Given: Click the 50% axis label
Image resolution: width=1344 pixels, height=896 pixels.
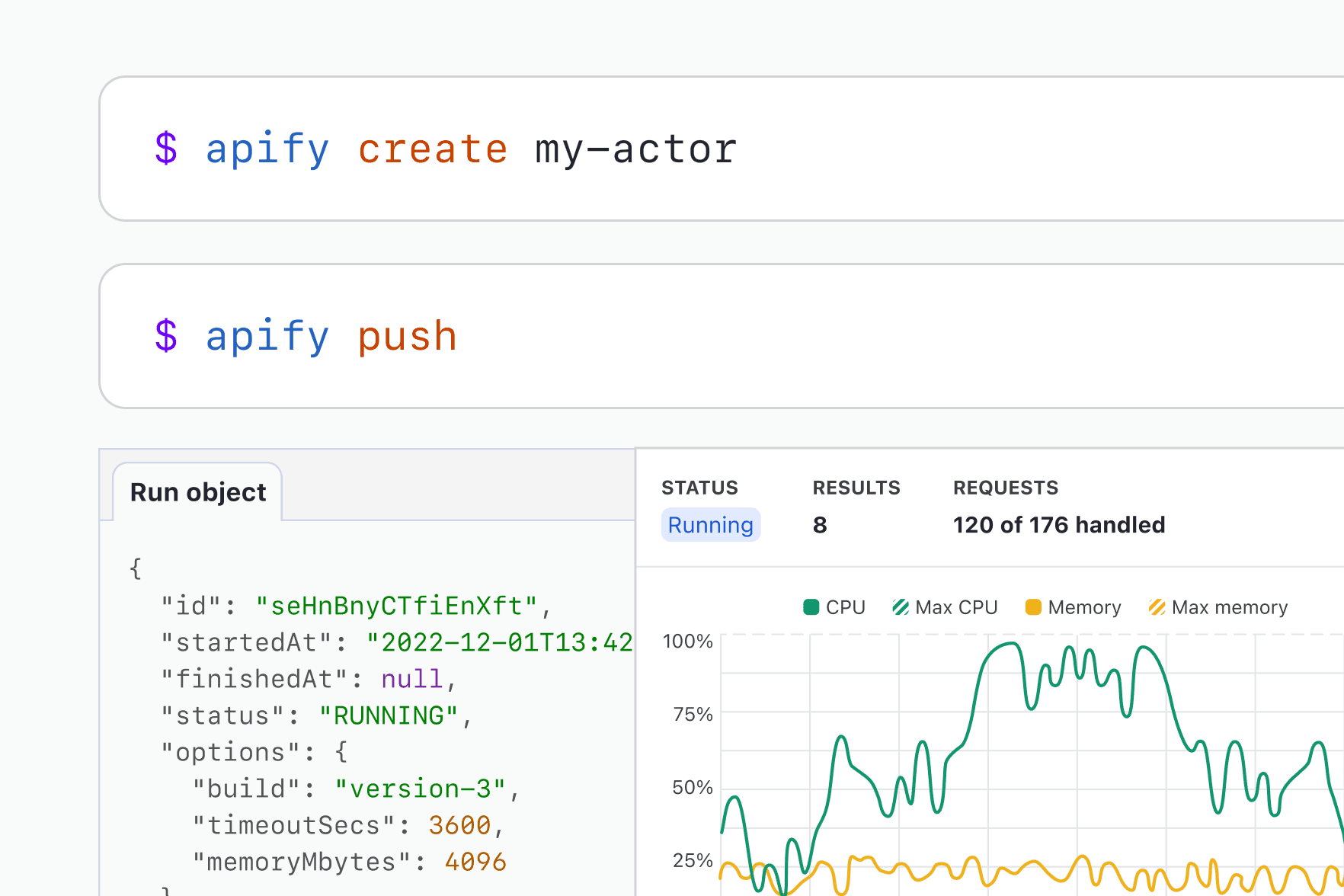Looking at the screenshot, I should (693, 788).
